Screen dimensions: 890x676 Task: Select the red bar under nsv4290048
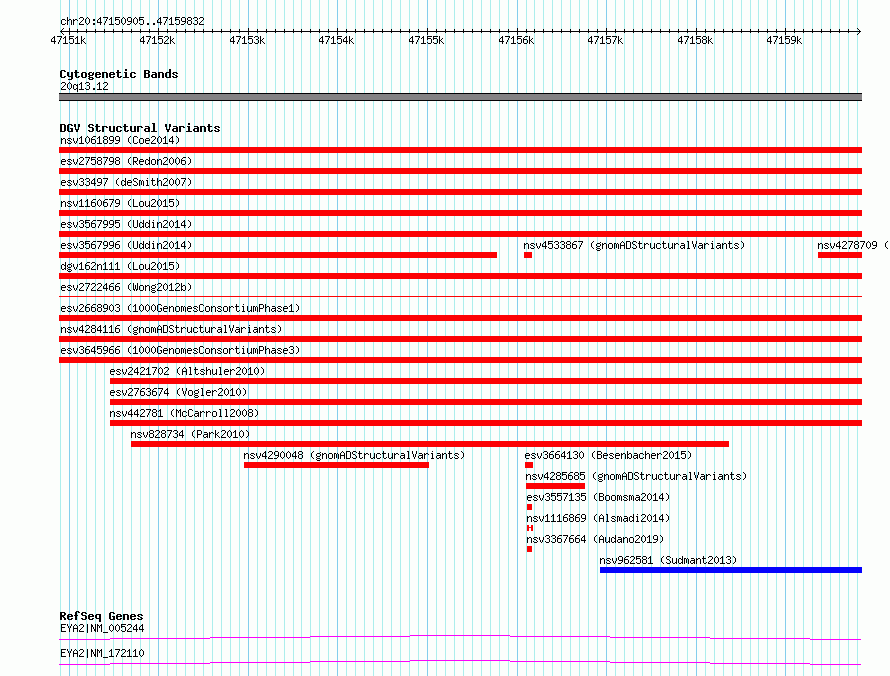(x=336, y=465)
